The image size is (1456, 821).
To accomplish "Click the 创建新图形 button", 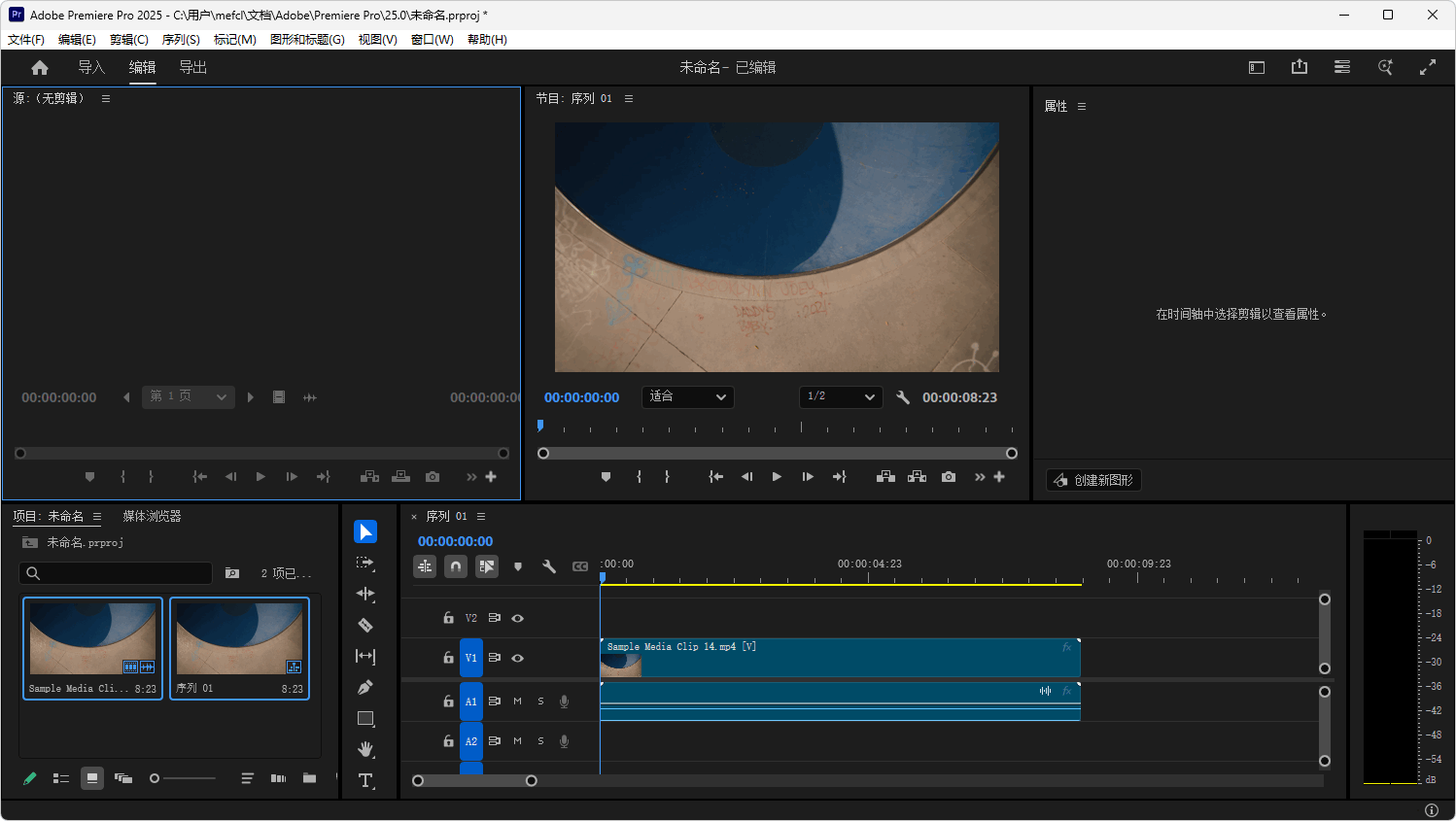I will 1093,479.
